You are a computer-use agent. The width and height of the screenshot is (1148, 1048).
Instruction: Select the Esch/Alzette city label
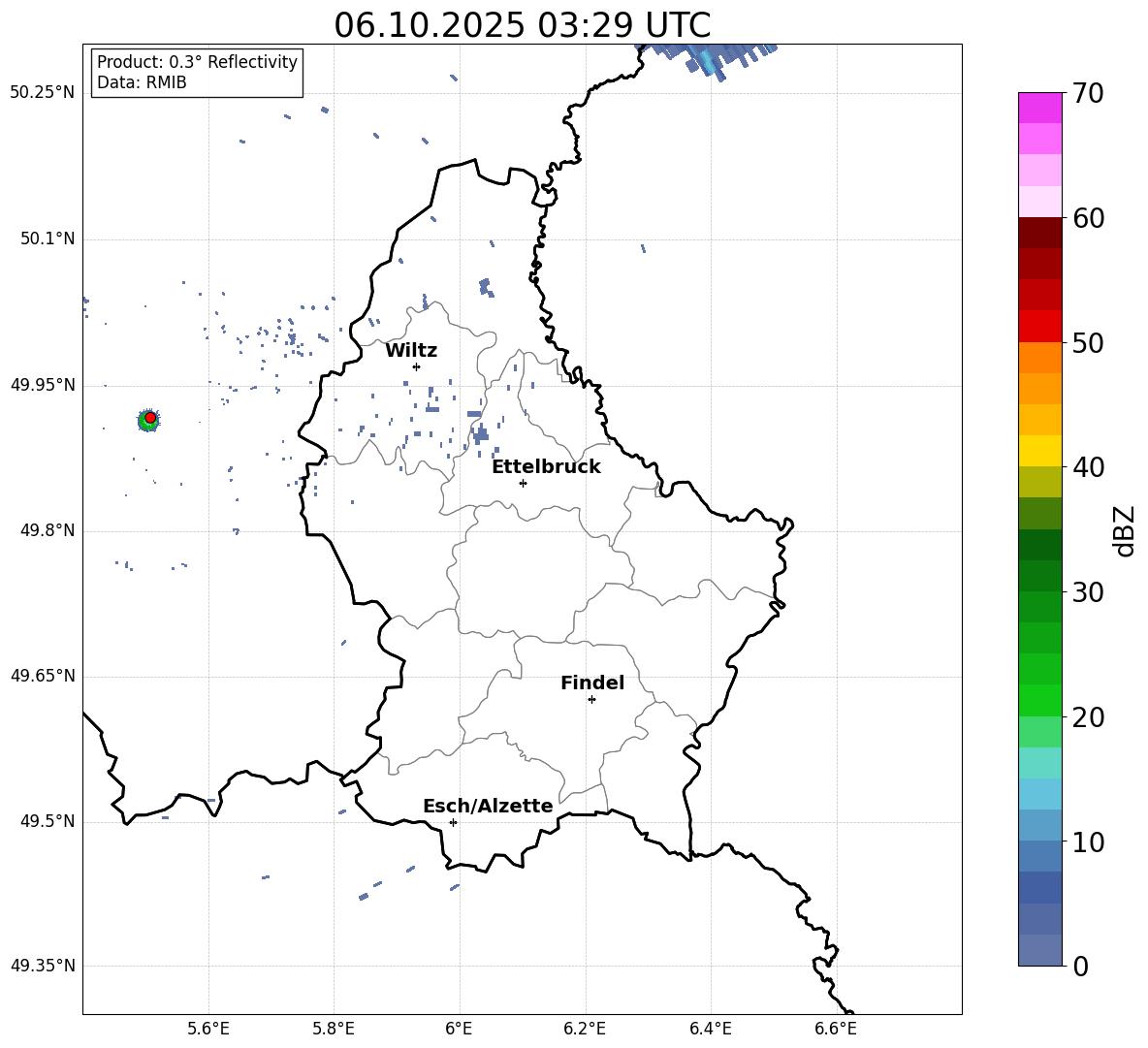point(488,807)
